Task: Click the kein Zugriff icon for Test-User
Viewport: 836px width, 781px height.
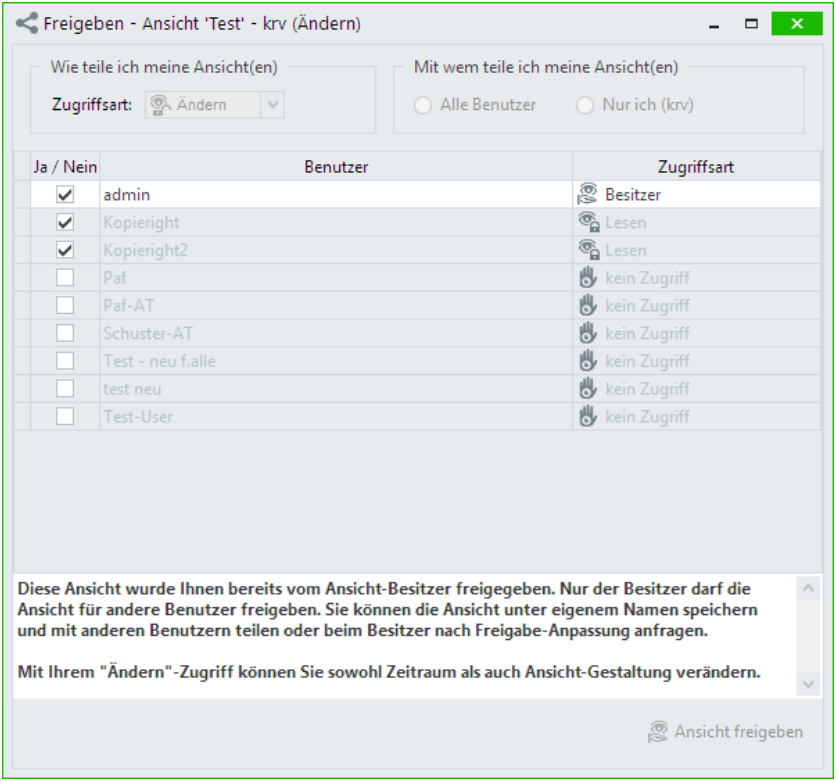Action: (588, 416)
